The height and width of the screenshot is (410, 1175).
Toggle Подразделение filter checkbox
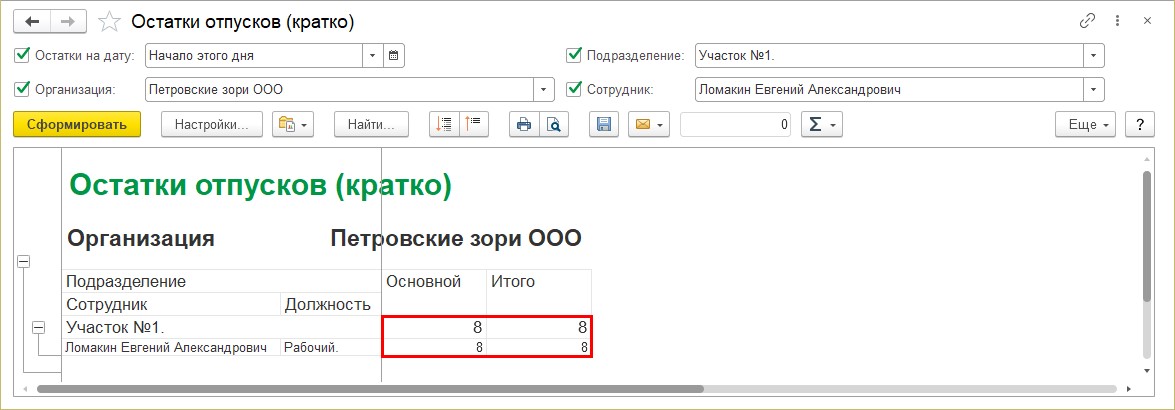(574, 55)
